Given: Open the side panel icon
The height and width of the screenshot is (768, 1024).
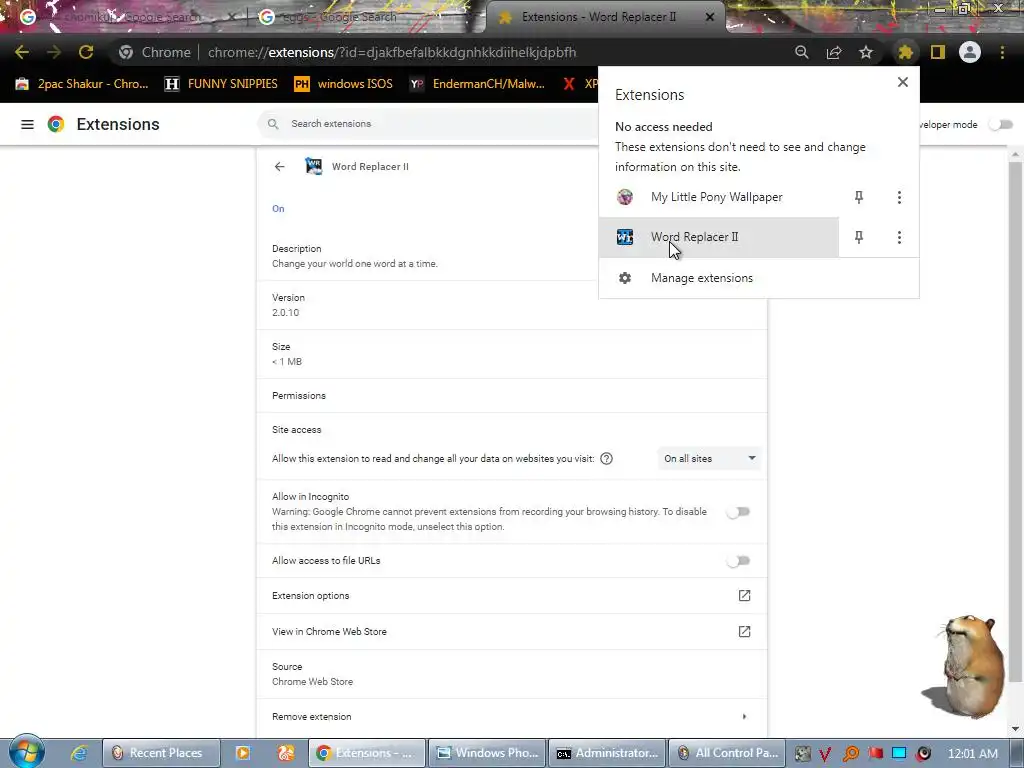Looking at the screenshot, I should click(x=938, y=52).
